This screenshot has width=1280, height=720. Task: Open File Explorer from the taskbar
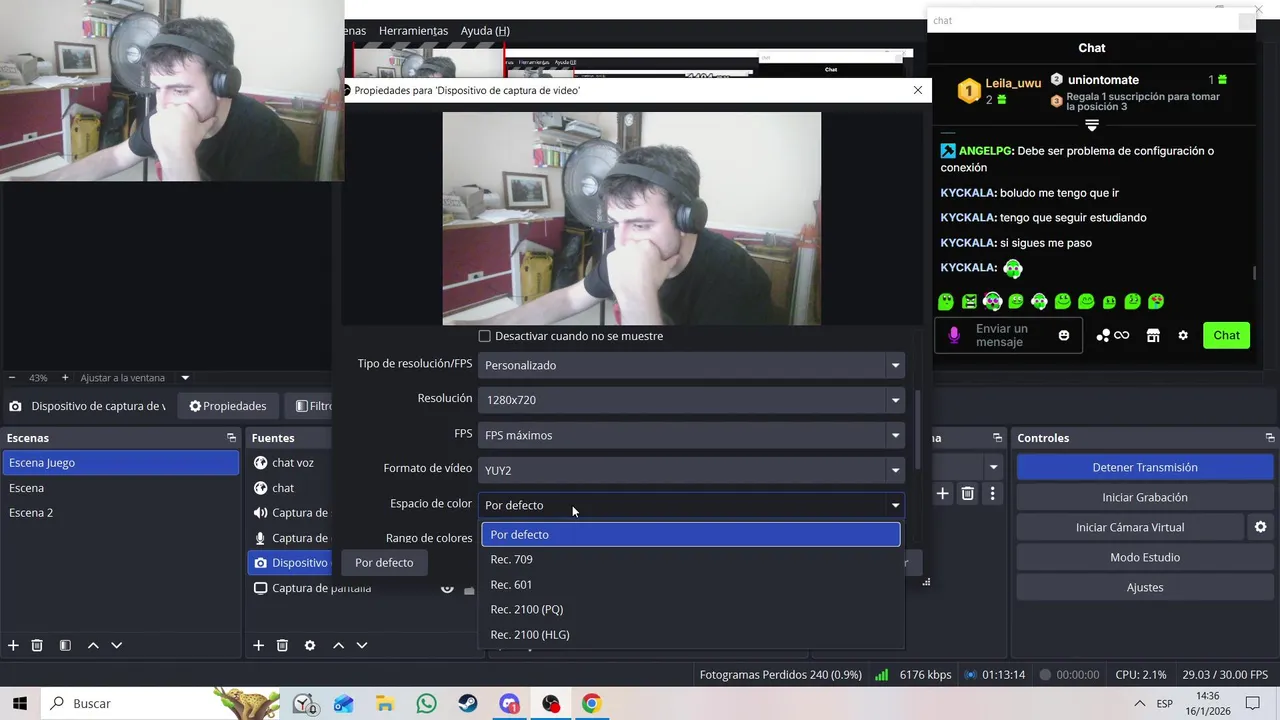pyautogui.click(x=385, y=703)
